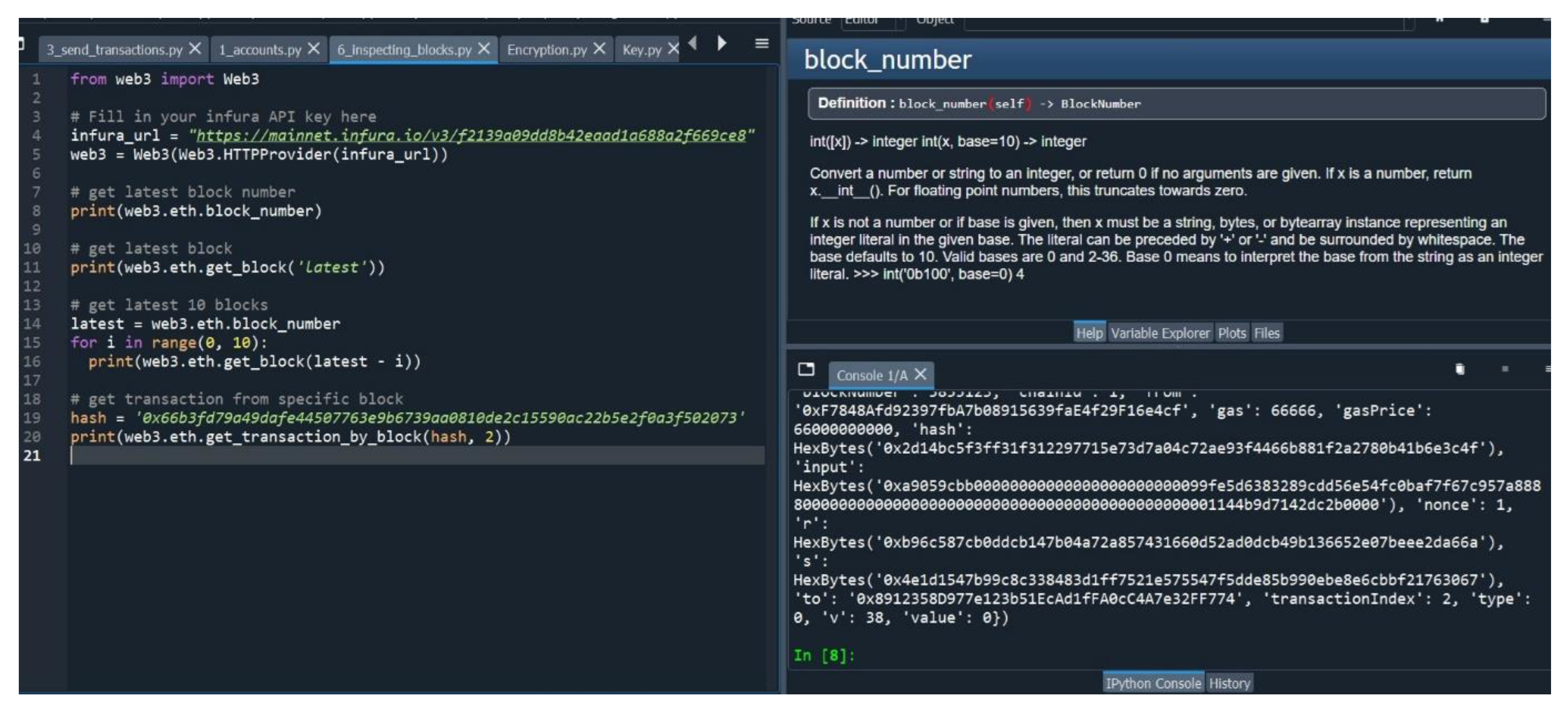The height and width of the screenshot is (715, 1568).
Task: Switch to 1_accounts.py tab
Action: point(260,50)
